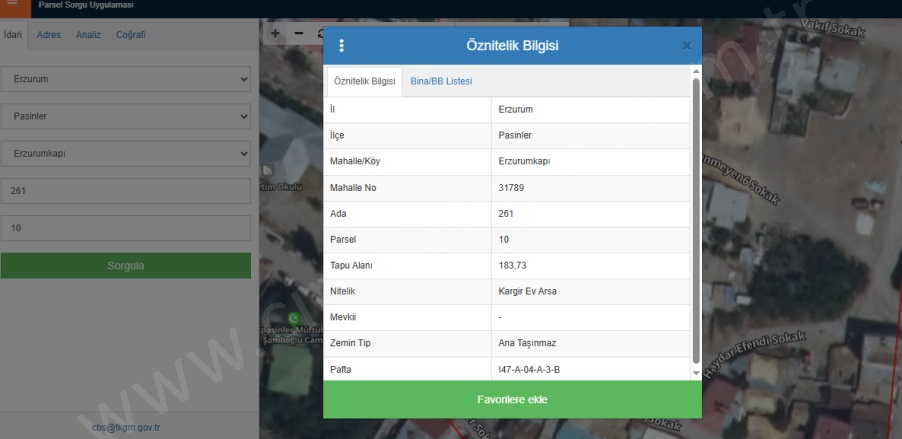Zoom out the map with minus icon
The image size is (902, 439).
pyautogui.click(x=298, y=33)
